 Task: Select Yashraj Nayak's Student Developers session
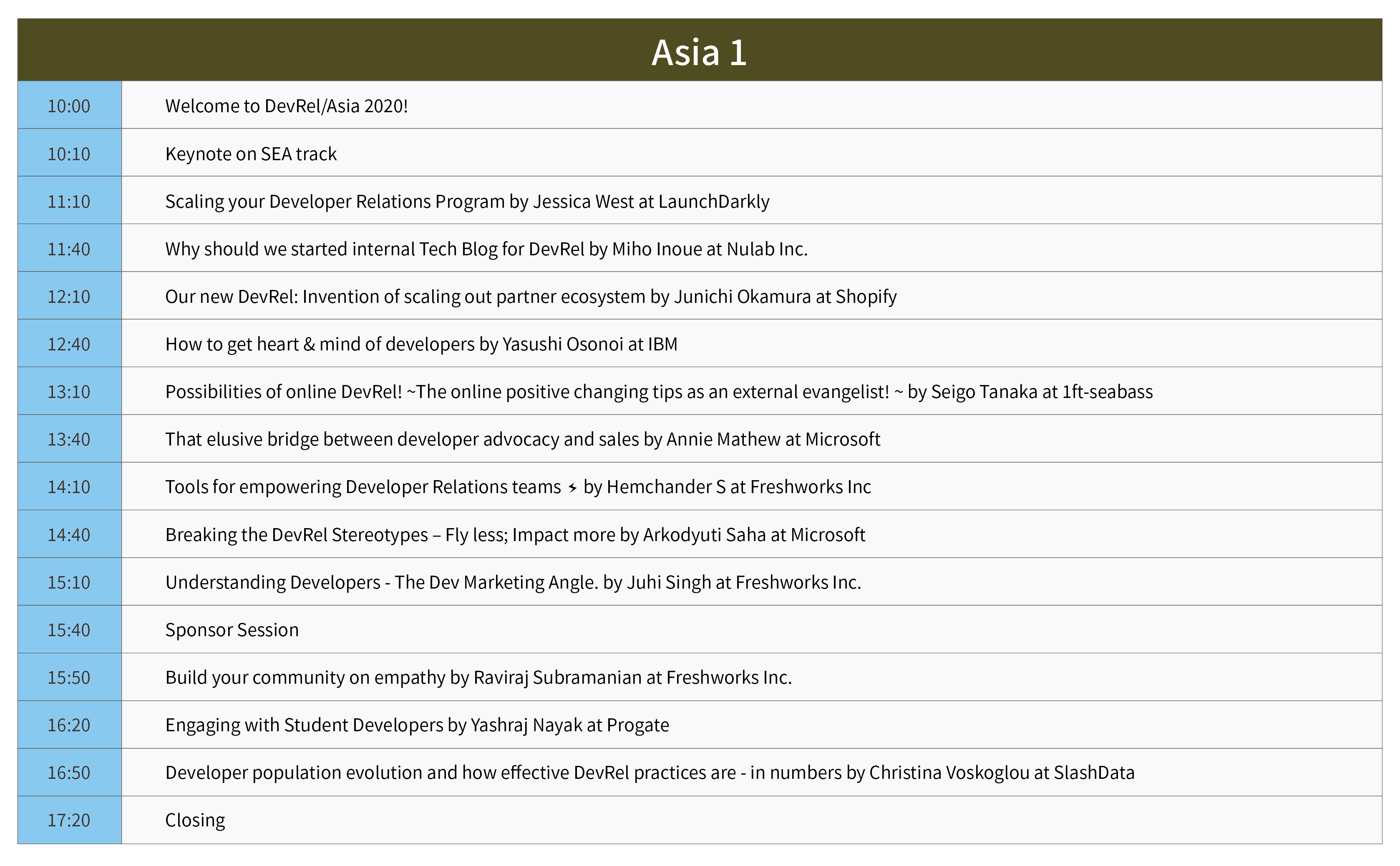click(417, 725)
